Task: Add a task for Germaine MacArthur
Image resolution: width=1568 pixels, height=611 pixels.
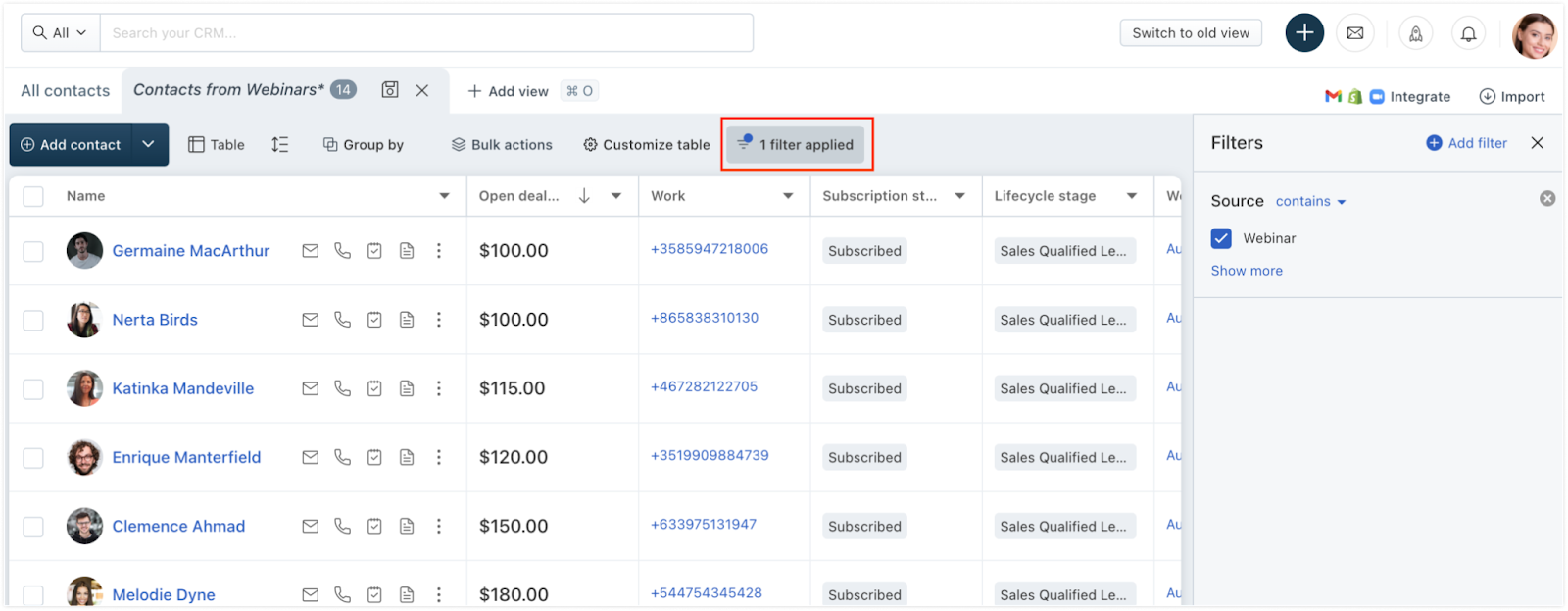Action: click(374, 251)
